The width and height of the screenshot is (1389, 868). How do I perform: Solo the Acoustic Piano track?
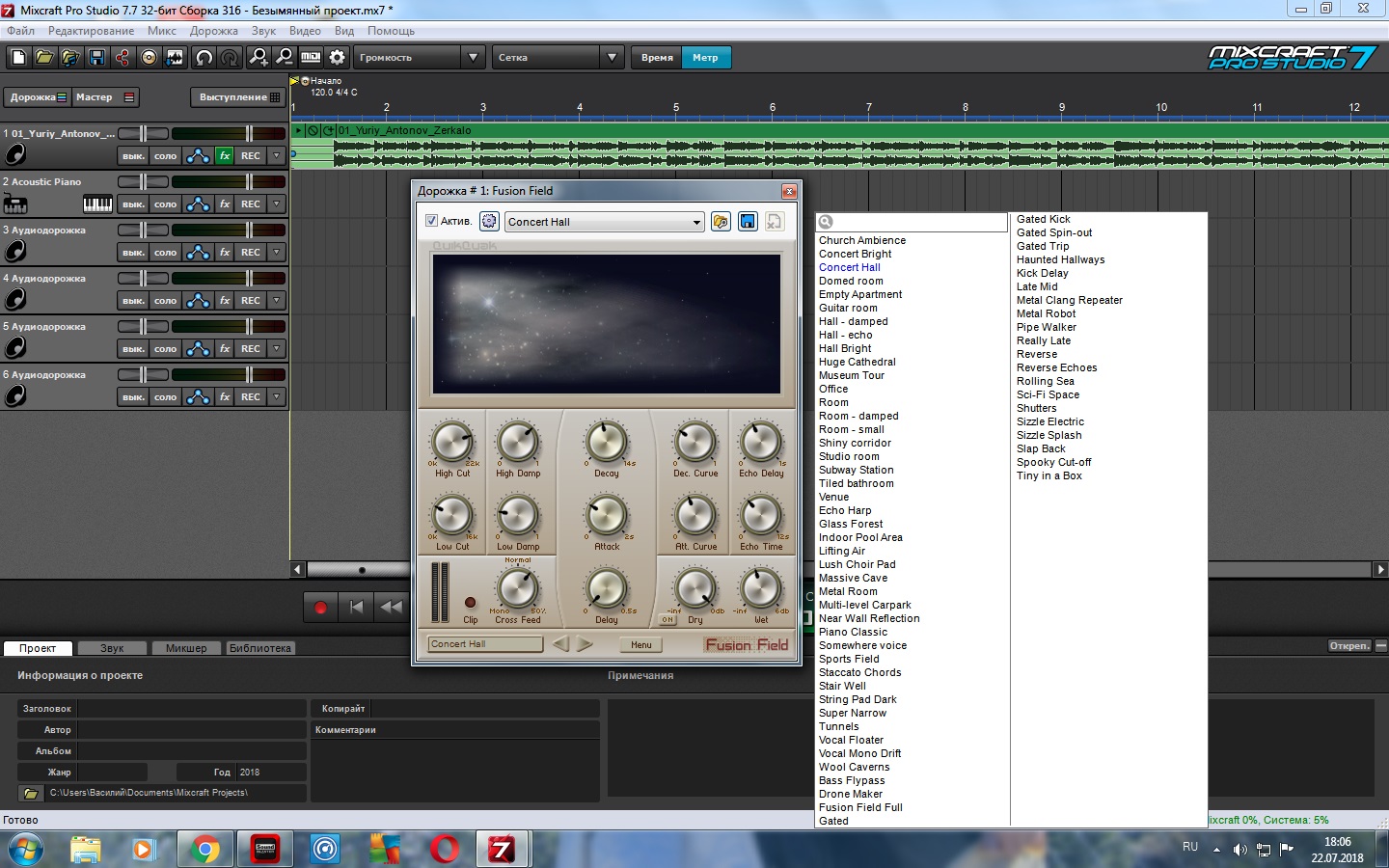click(166, 203)
